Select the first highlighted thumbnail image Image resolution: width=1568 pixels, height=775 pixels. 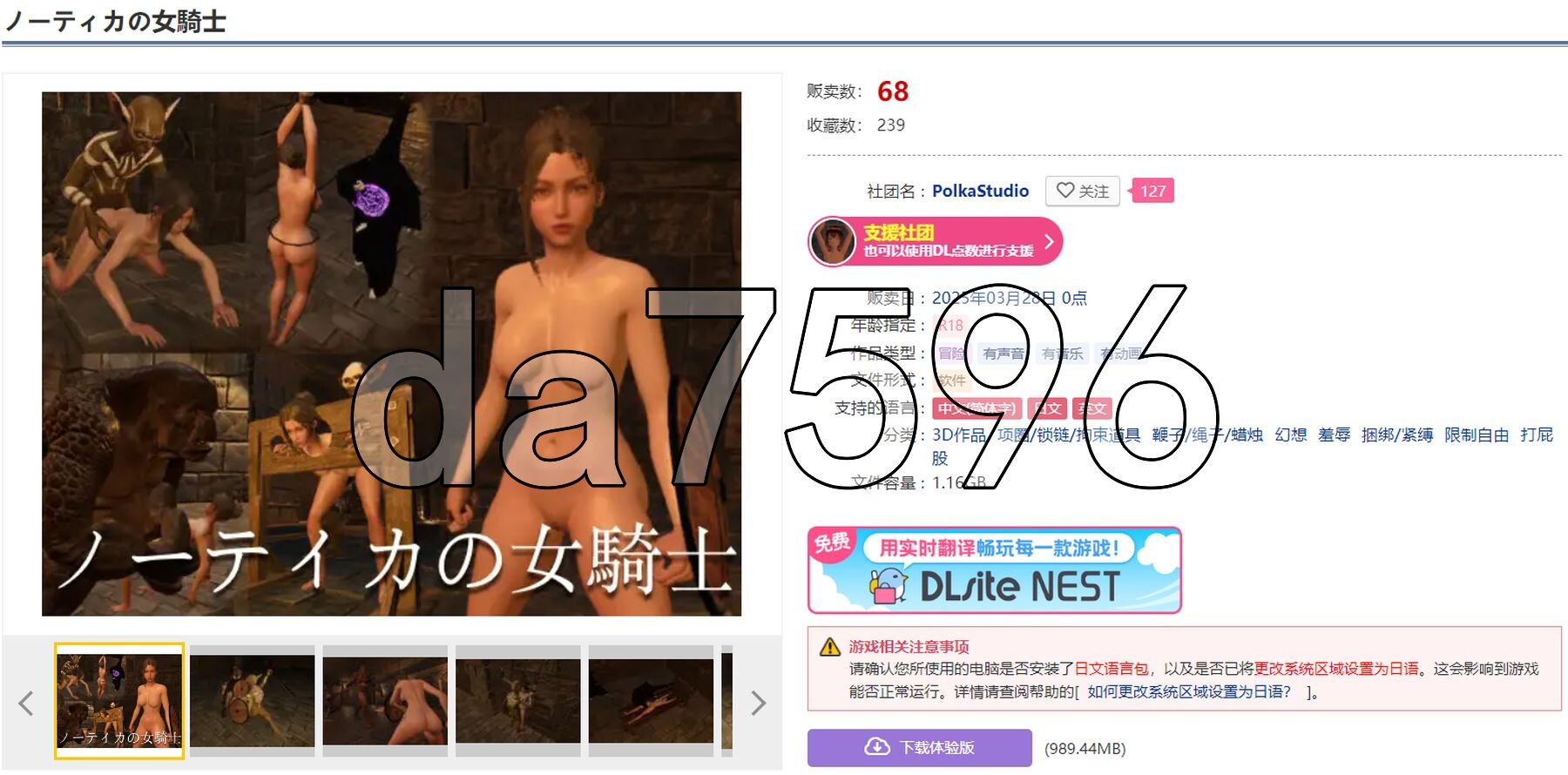point(119,701)
